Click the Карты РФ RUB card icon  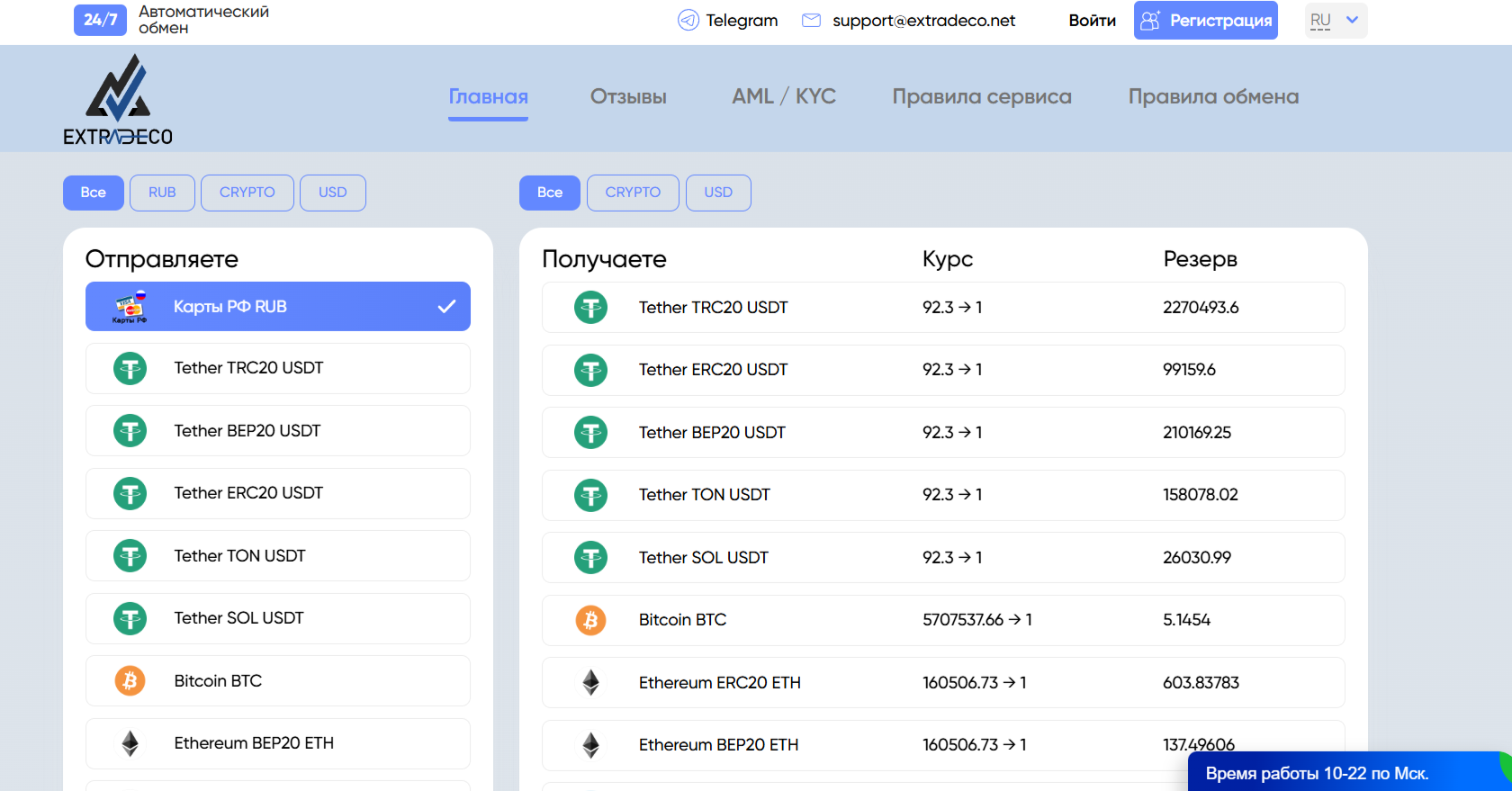pyautogui.click(x=130, y=307)
